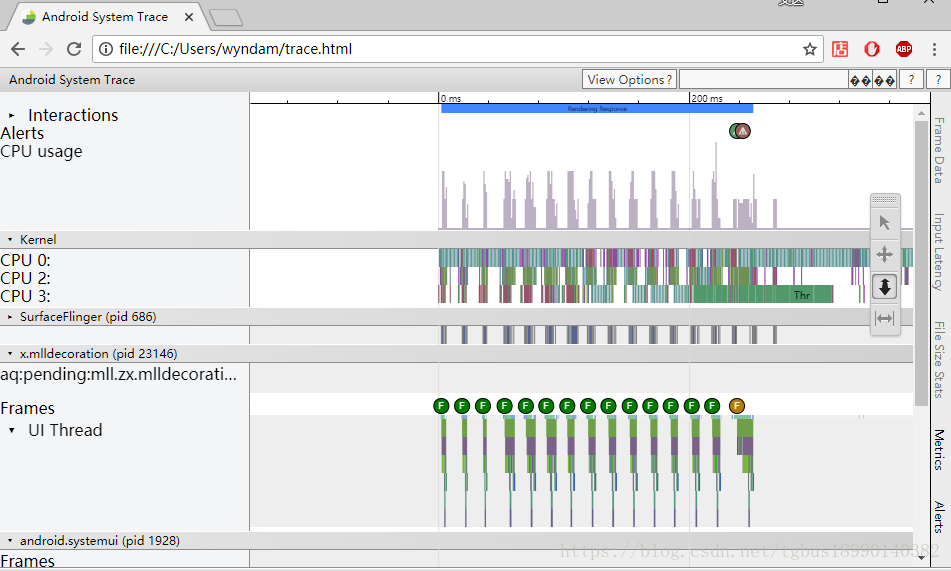Image resolution: width=951 pixels, height=571 pixels.
Task: Open the View Options menu
Action: 629,79
